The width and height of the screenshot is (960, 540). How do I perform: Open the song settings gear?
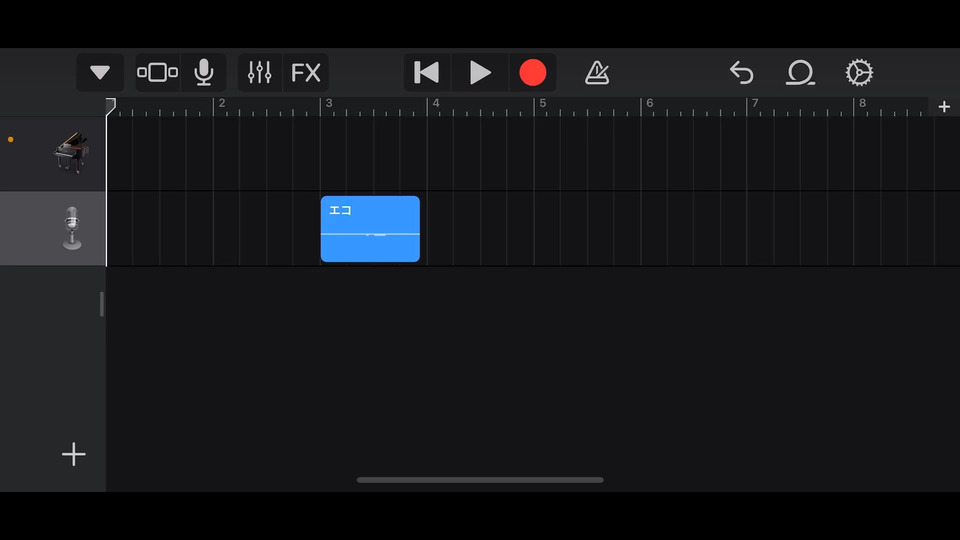click(859, 73)
